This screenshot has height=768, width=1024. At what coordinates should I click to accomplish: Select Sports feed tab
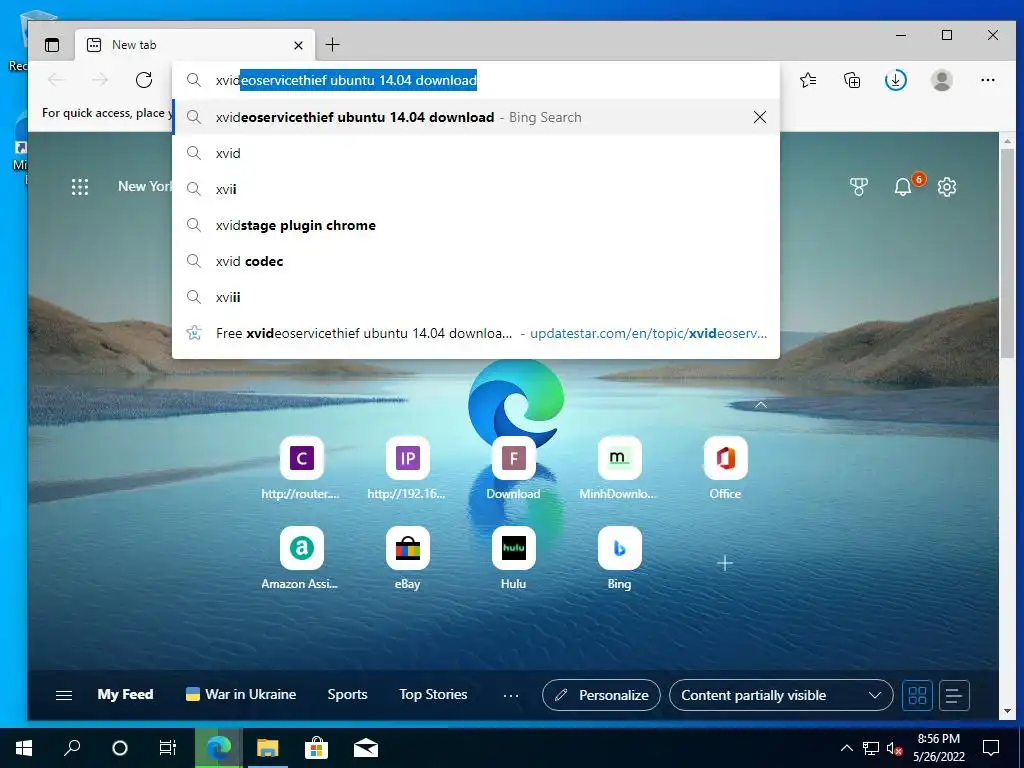pyautogui.click(x=347, y=694)
